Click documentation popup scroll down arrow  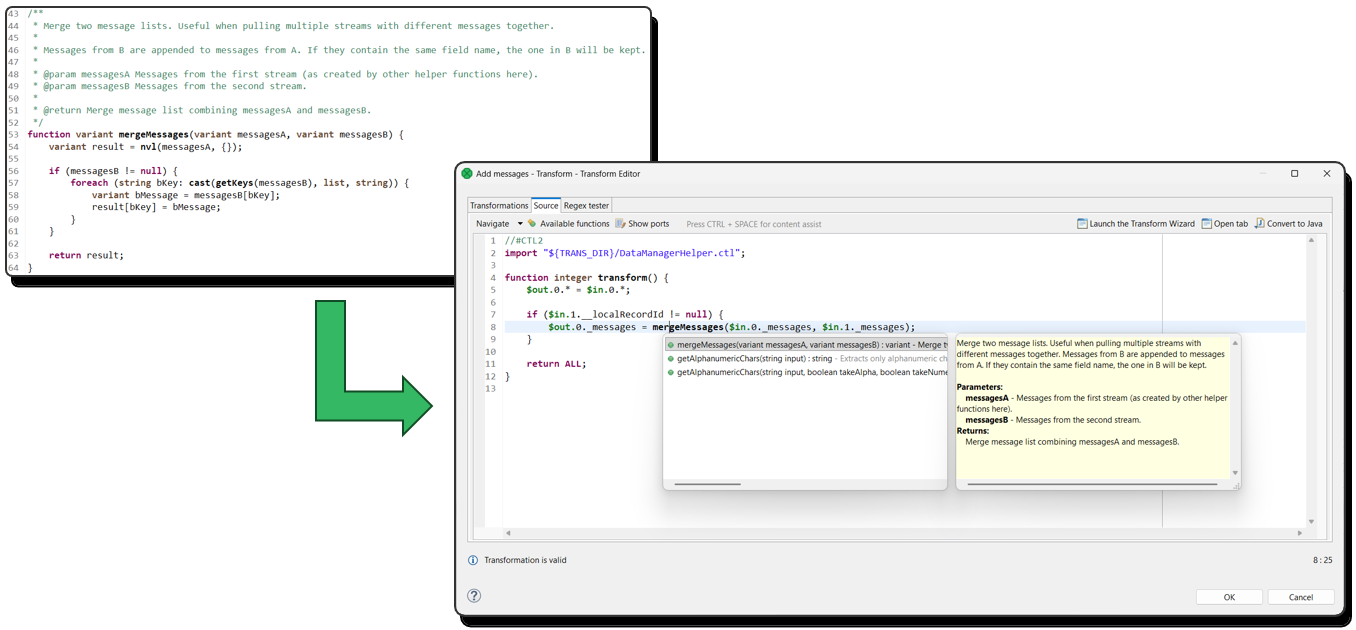click(x=1235, y=473)
